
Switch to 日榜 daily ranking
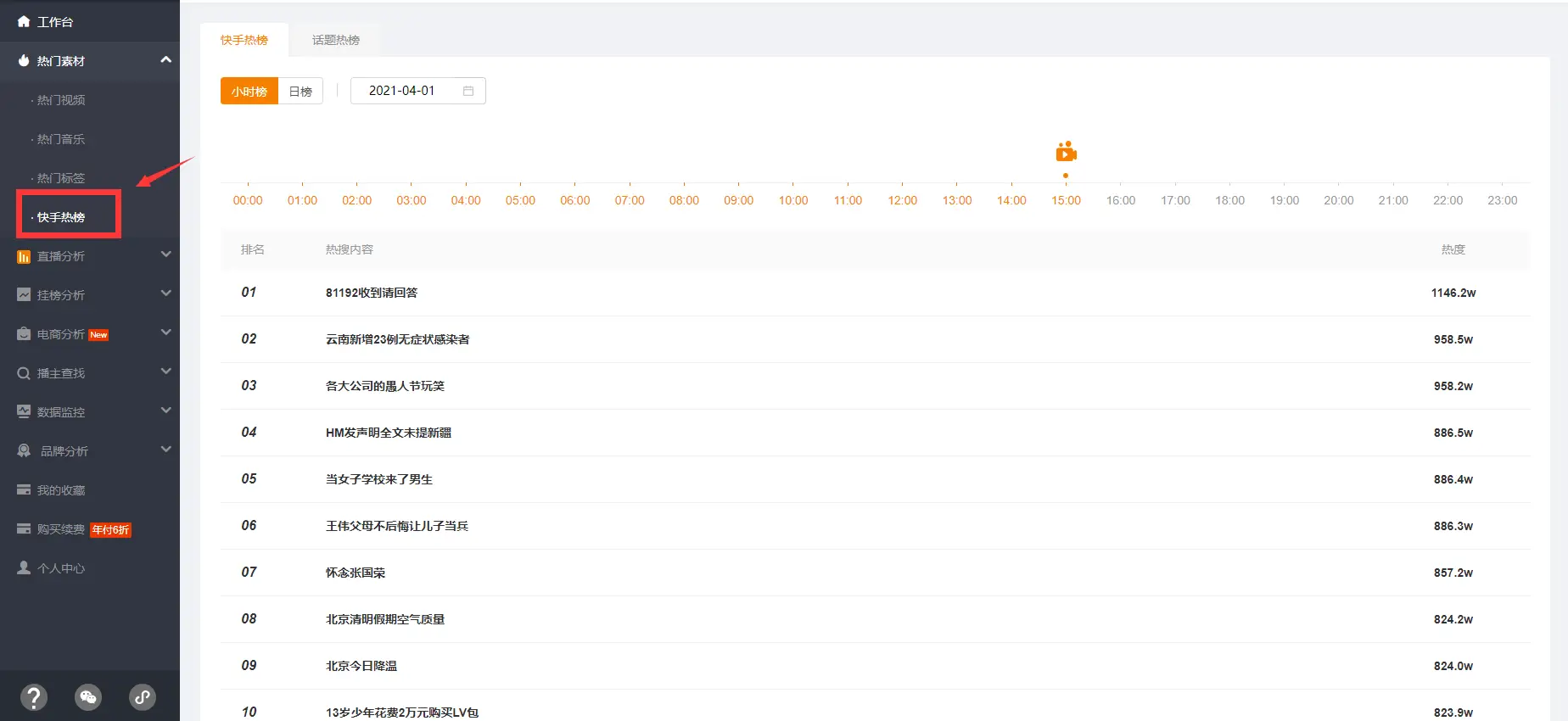300,91
